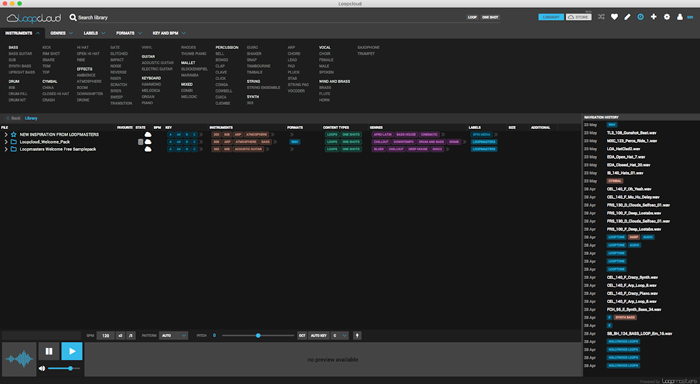700x384 pixels.
Task: Click the VOCODER synth filter
Action: click(296, 91)
